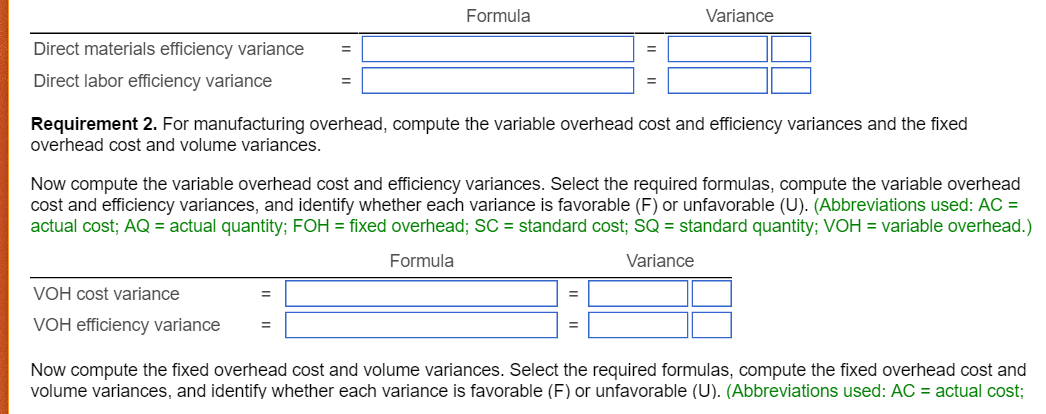The height and width of the screenshot is (414, 1046).
Task: Click the VOH cost variance amount field
Action: click(638, 294)
